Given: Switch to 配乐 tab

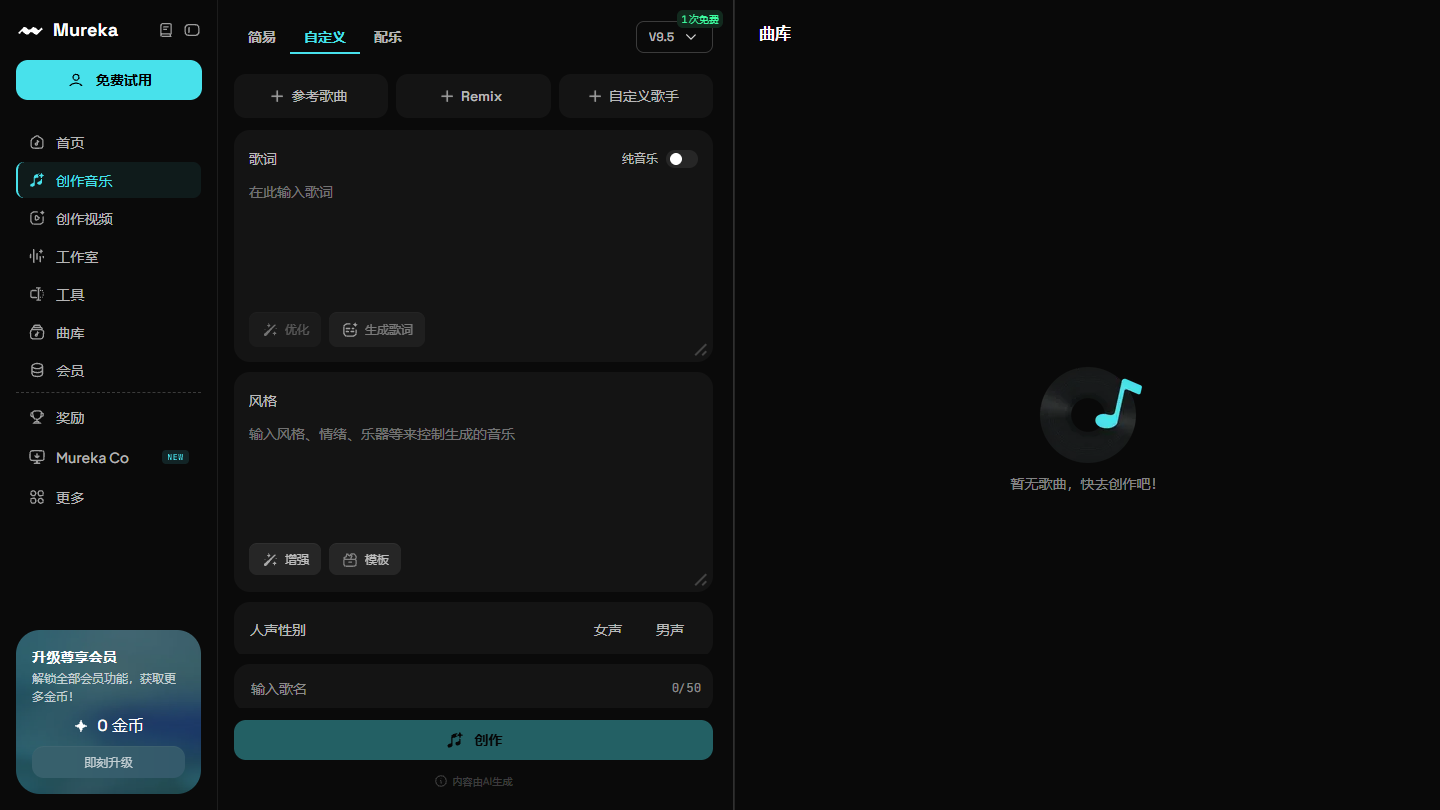Looking at the screenshot, I should click(x=388, y=37).
